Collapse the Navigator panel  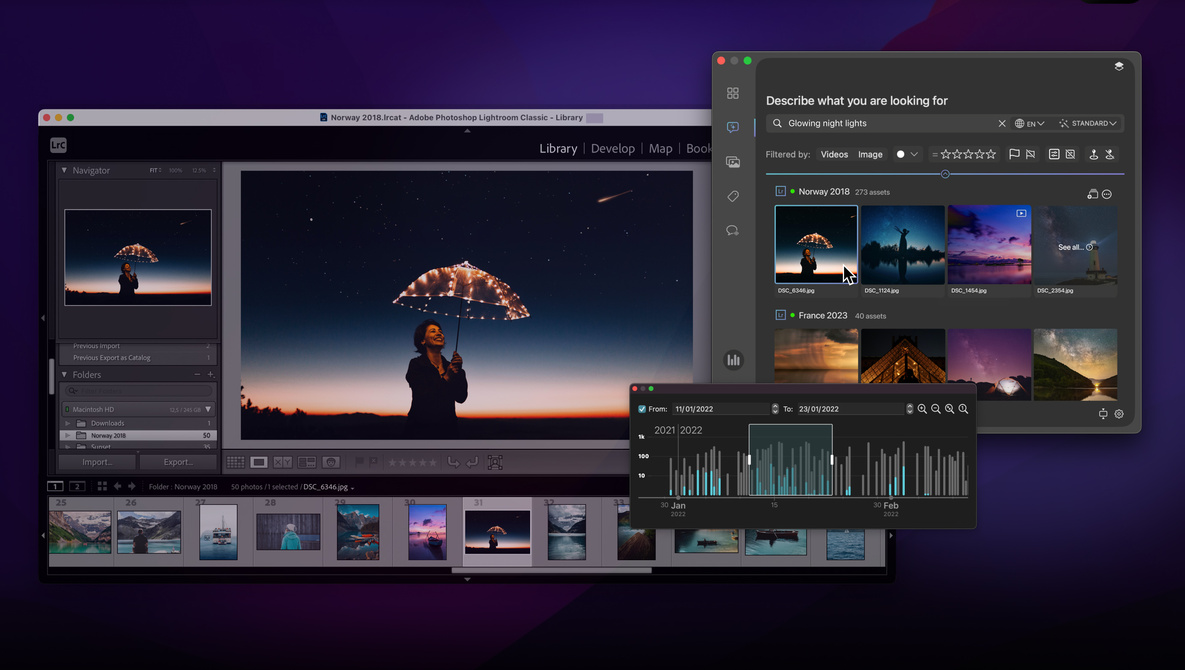pyautogui.click(x=64, y=171)
